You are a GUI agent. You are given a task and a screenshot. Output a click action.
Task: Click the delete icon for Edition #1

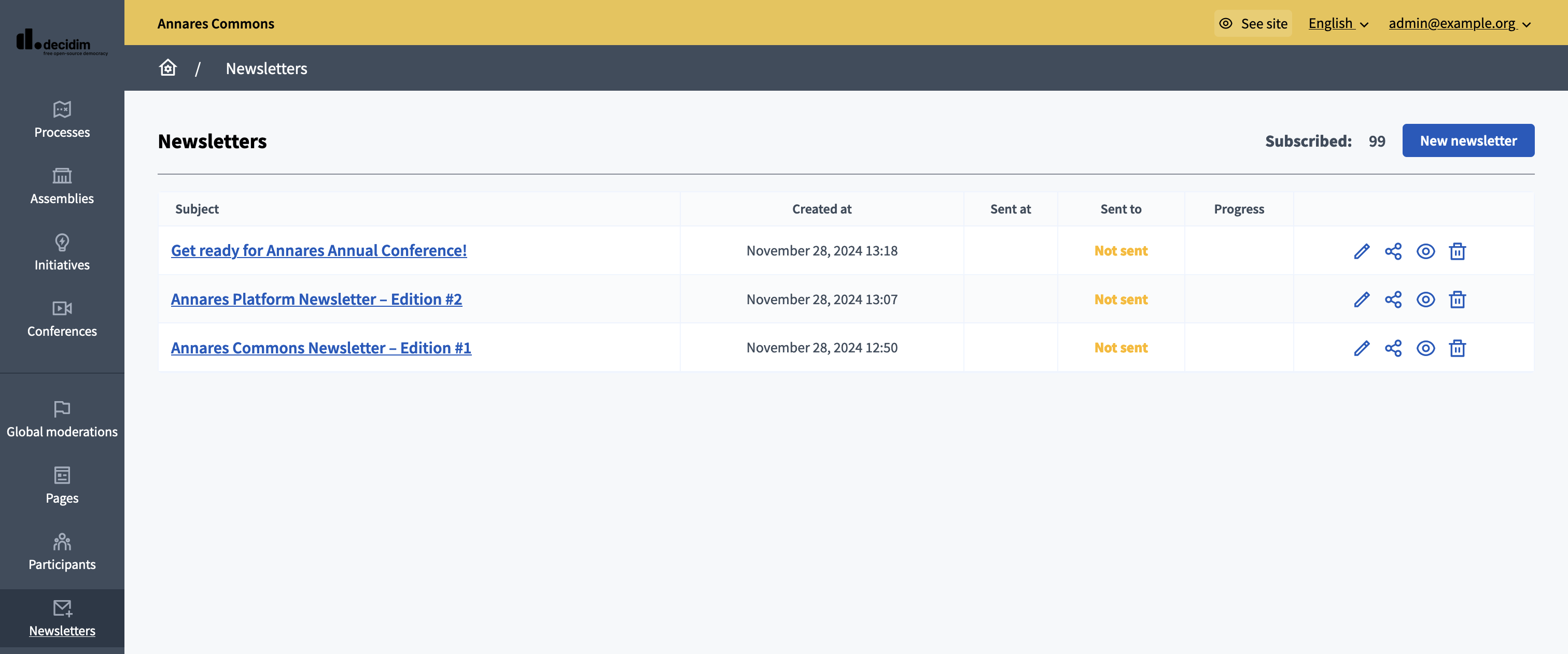point(1458,347)
